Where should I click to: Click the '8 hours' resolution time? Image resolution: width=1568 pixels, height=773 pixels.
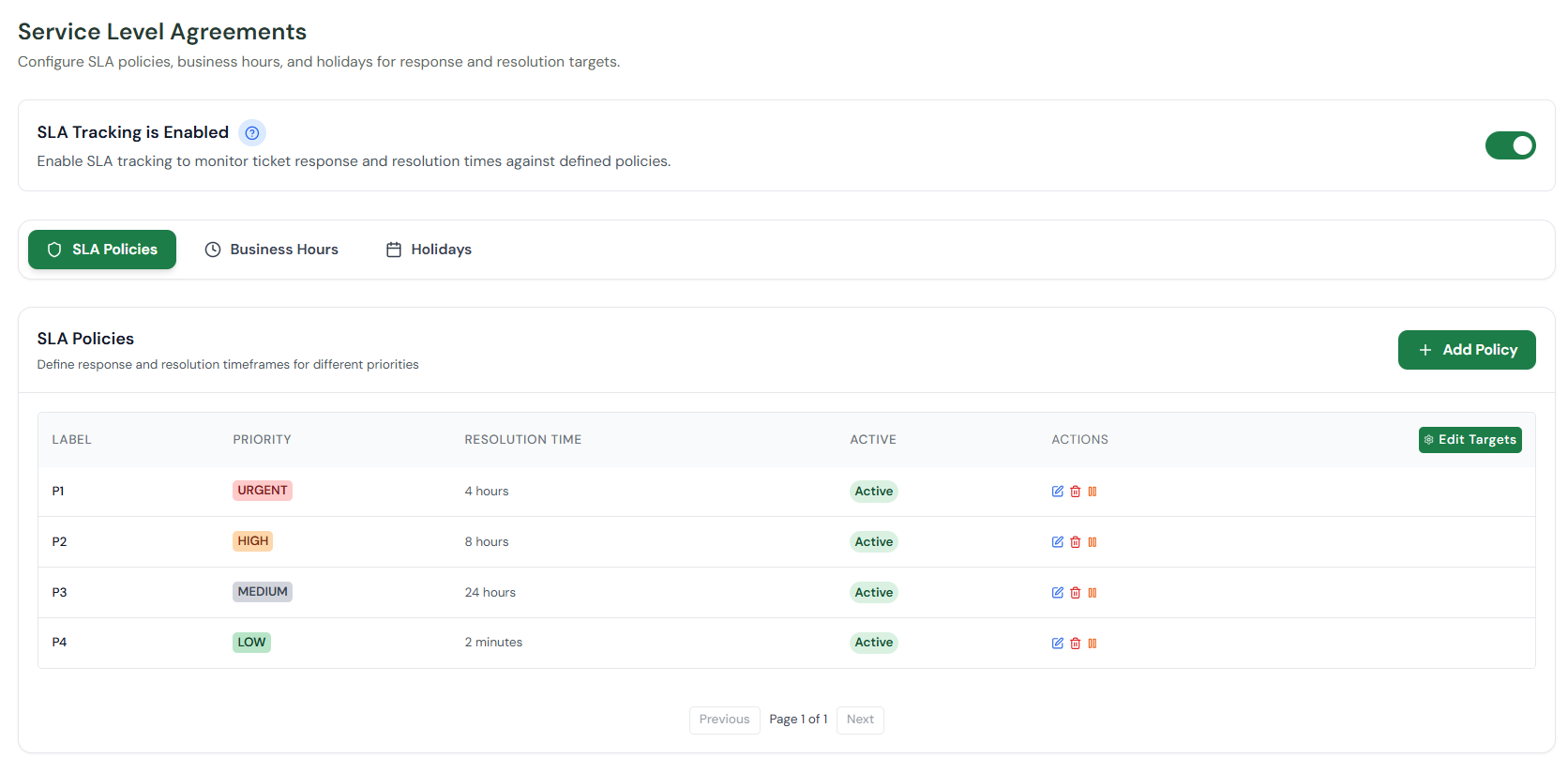pos(487,542)
